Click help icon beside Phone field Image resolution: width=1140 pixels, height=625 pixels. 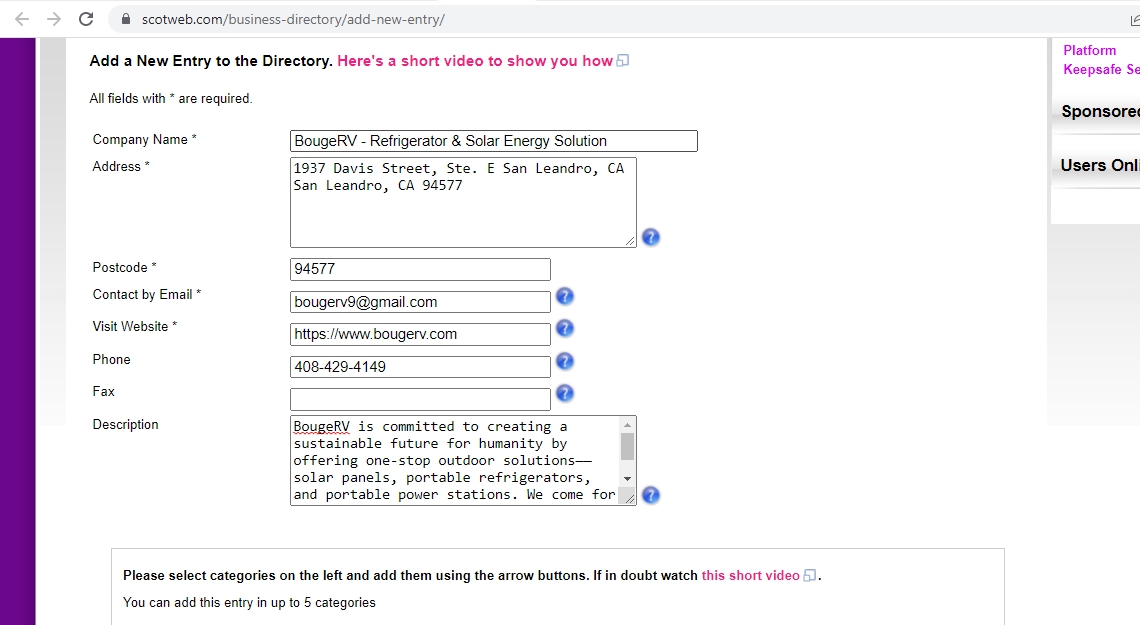click(564, 361)
